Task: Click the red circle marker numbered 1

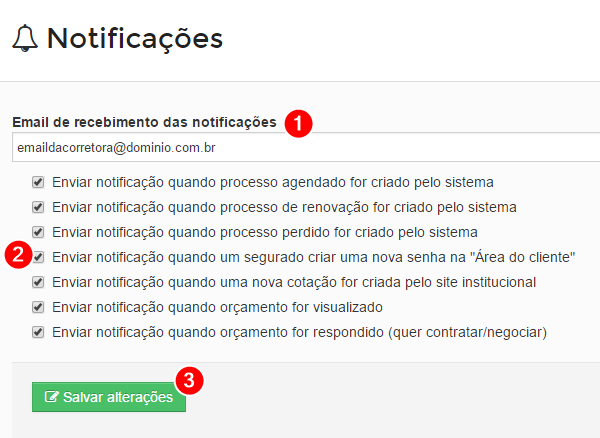Action: 298,124
